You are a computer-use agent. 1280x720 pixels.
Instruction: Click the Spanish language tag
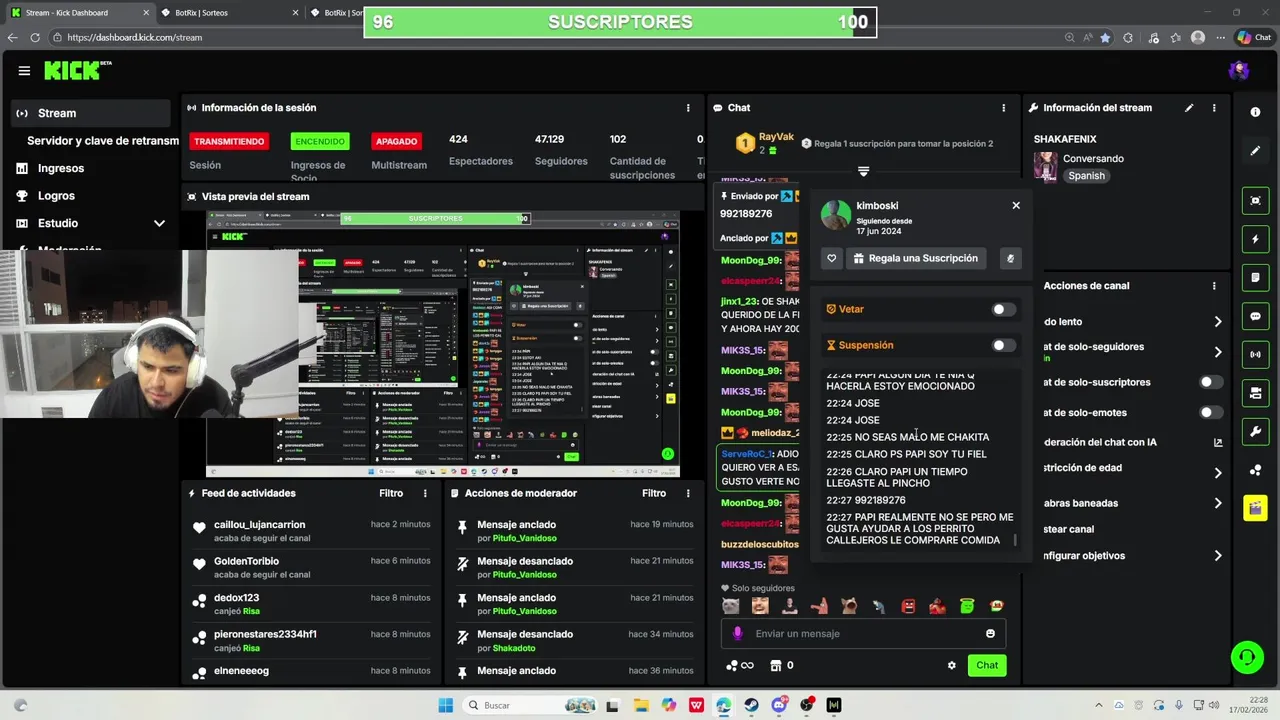(1086, 176)
